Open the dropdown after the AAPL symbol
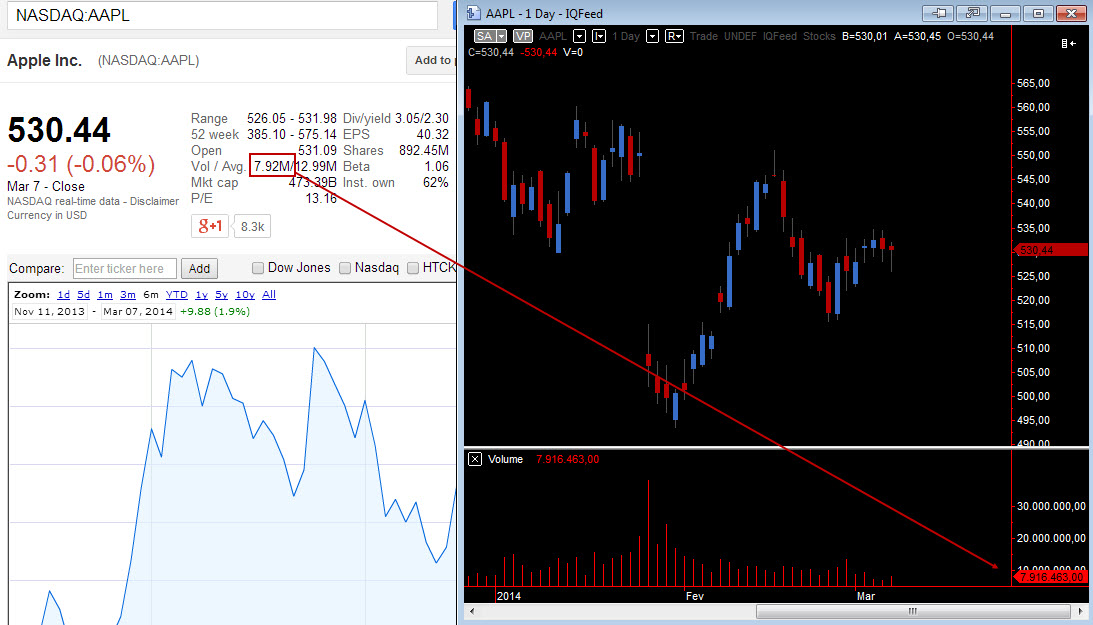 pyautogui.click(x=579, y=36)
